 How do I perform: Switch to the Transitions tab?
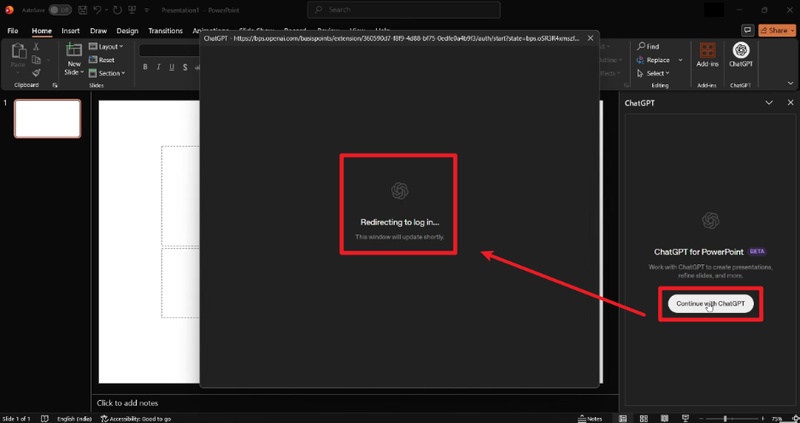click(x=165, y=31)
